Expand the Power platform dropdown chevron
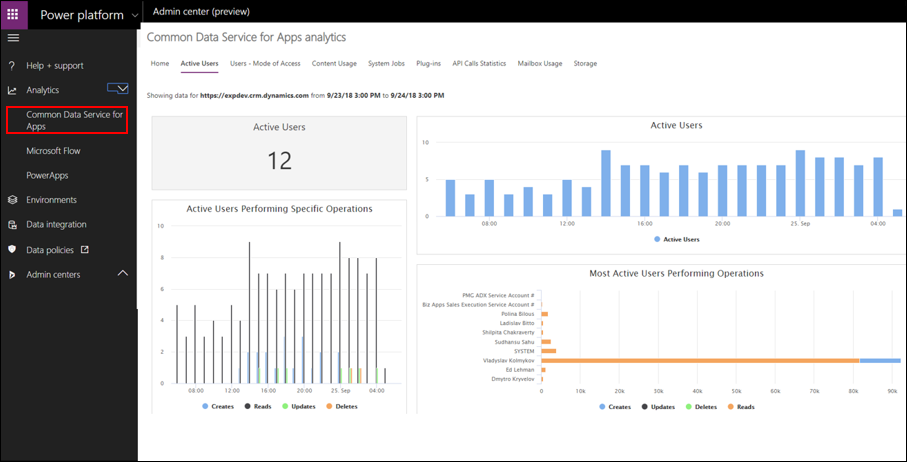 click(134, 15)
